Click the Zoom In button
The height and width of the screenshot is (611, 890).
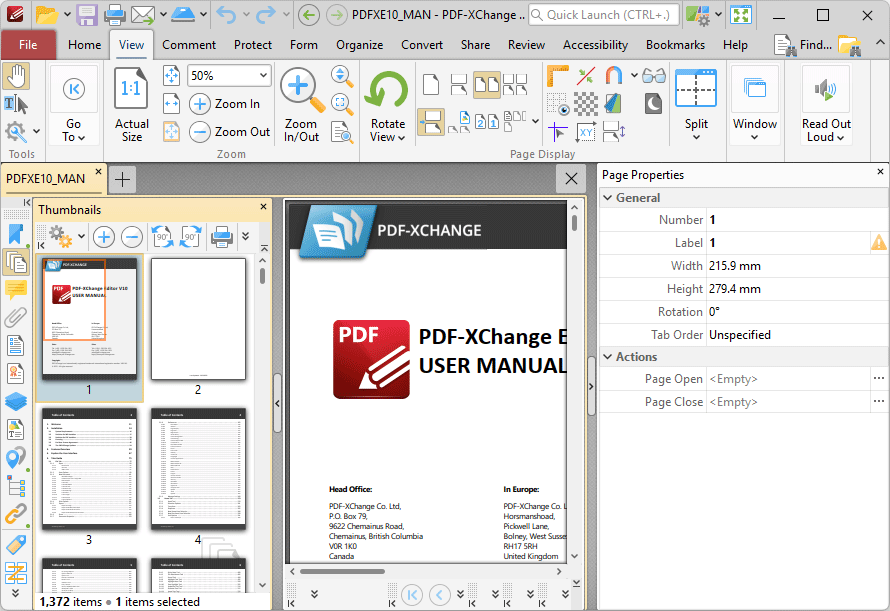[x=224, y=104]
